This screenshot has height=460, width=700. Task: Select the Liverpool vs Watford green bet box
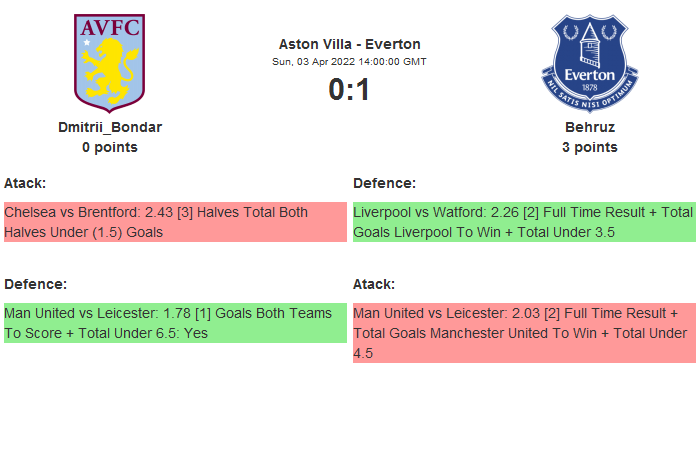point(523,222)
